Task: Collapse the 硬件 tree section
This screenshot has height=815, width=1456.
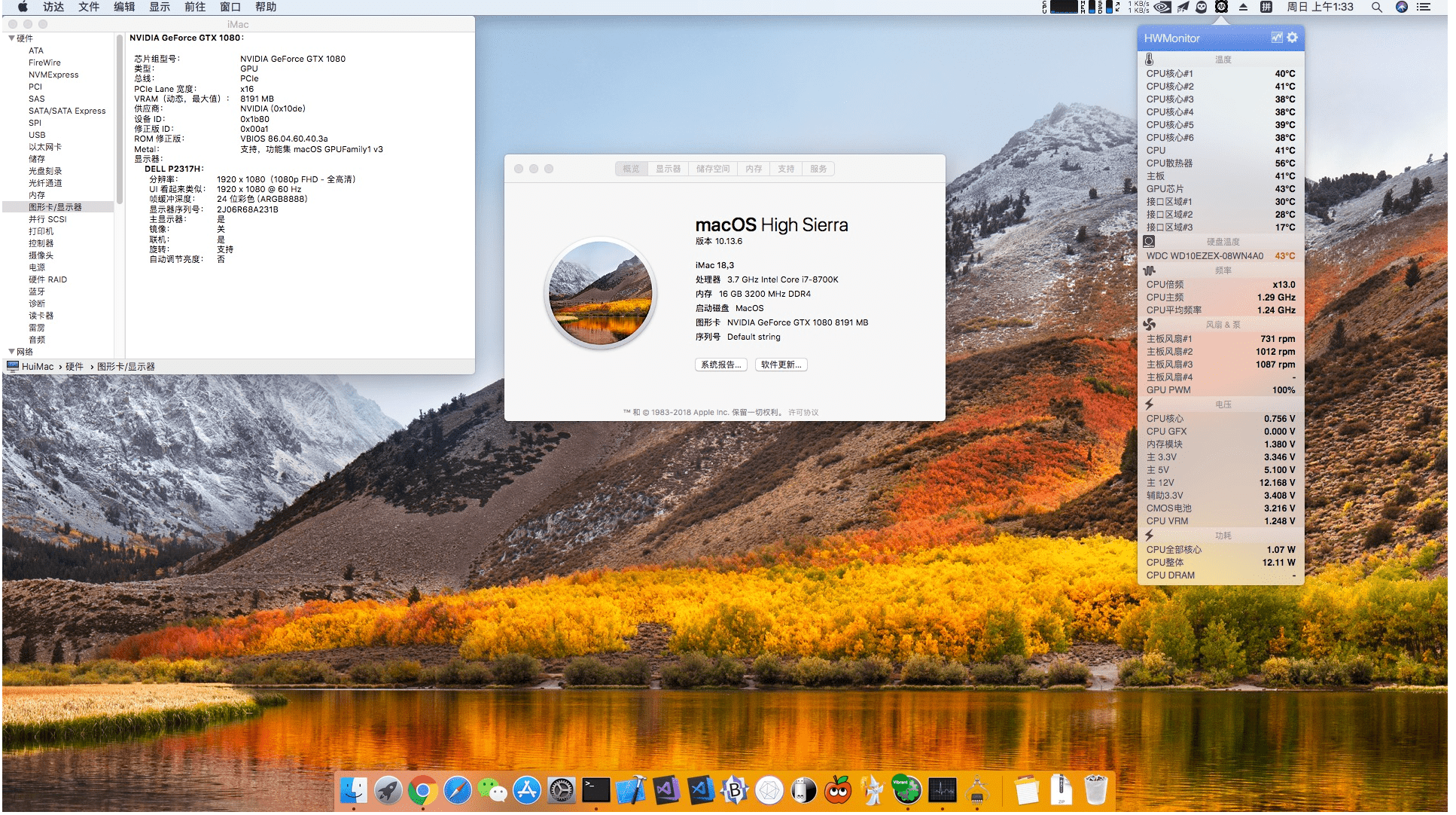Action: pyautogui.click(x=11, y=38)
